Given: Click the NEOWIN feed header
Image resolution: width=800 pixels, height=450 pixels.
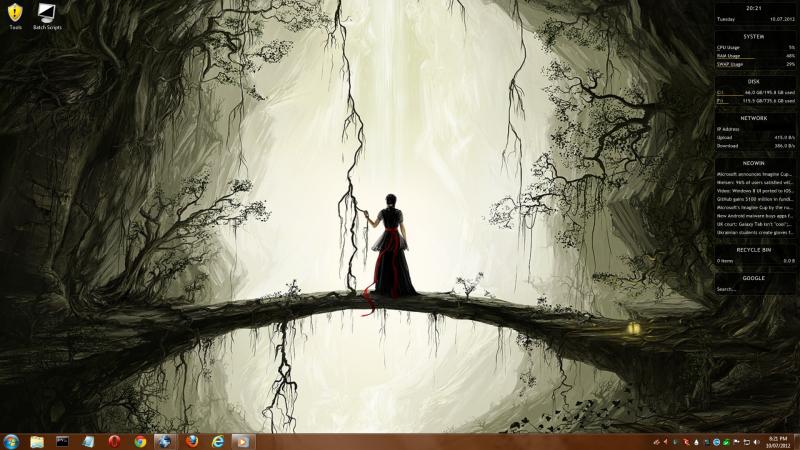Looking at the screenshot, I should click(754, 163).
